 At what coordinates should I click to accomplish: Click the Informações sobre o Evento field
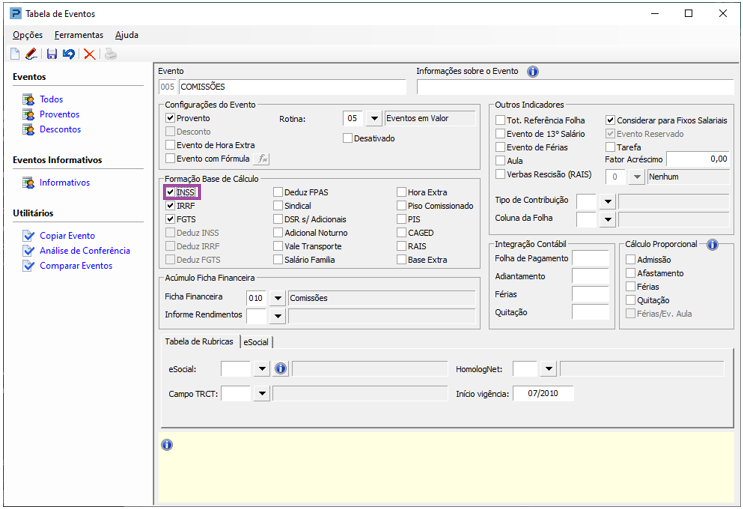pyautogui.click(x=575, y=87)
